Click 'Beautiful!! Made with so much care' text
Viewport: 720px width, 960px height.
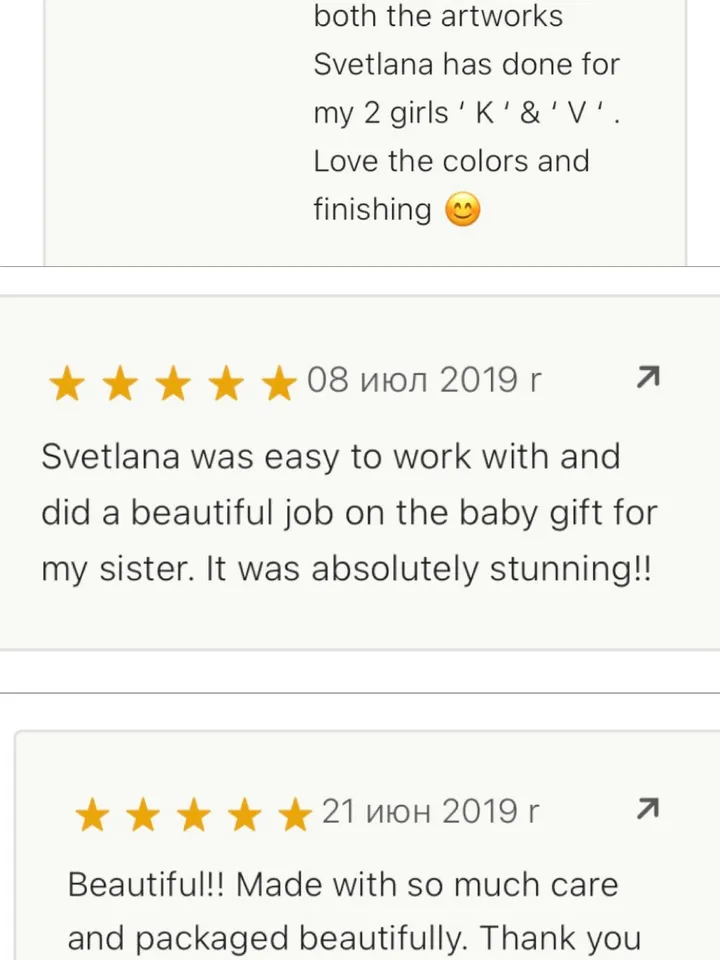coord(343,885)
